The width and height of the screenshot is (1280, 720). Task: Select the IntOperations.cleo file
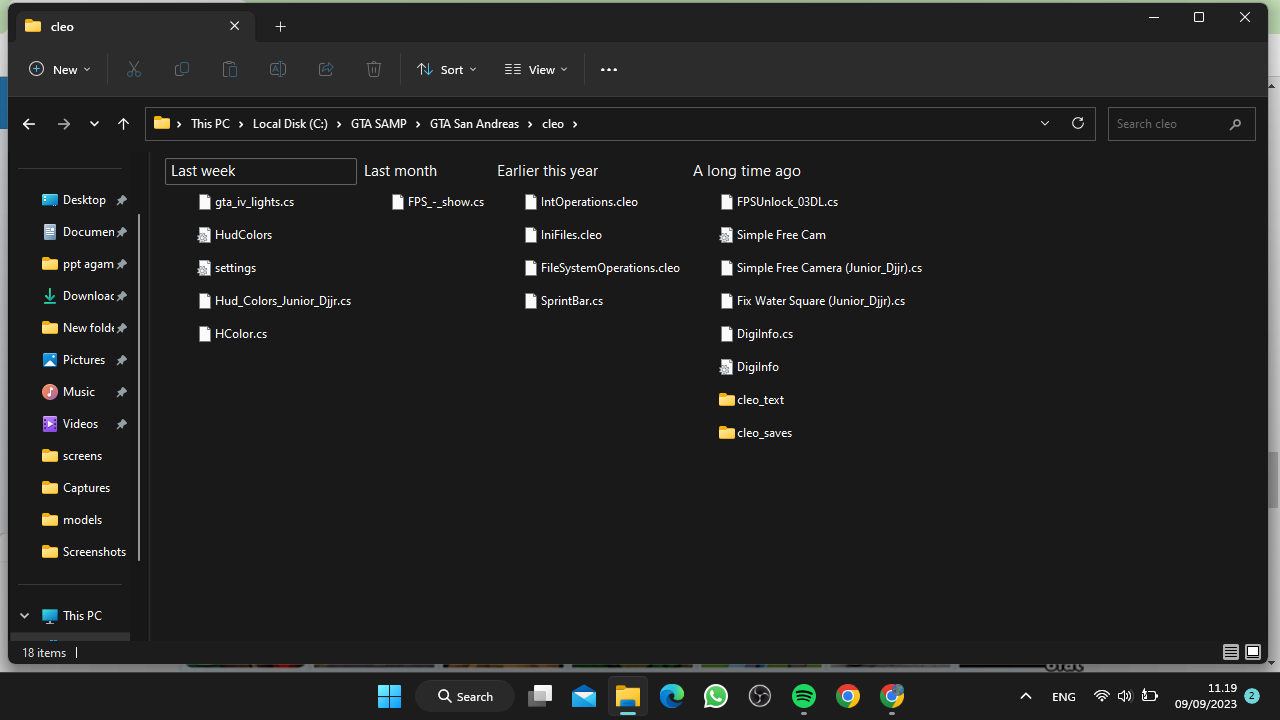(x=581, y=202)
